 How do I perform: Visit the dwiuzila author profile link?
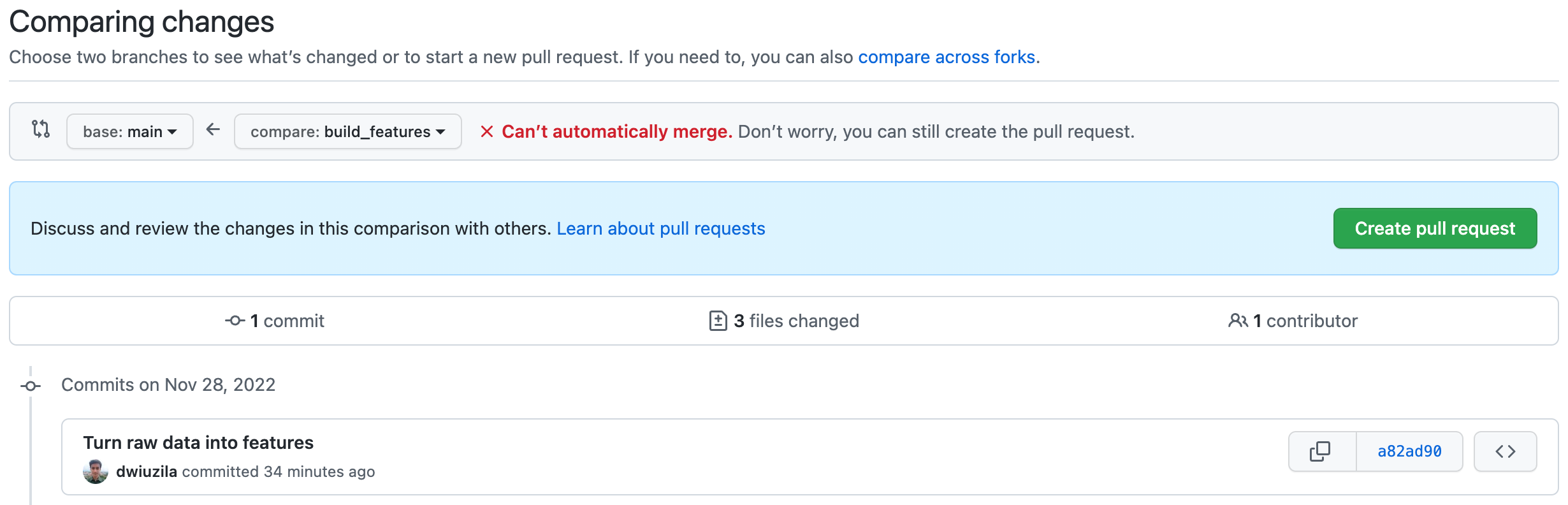[147, 472]
